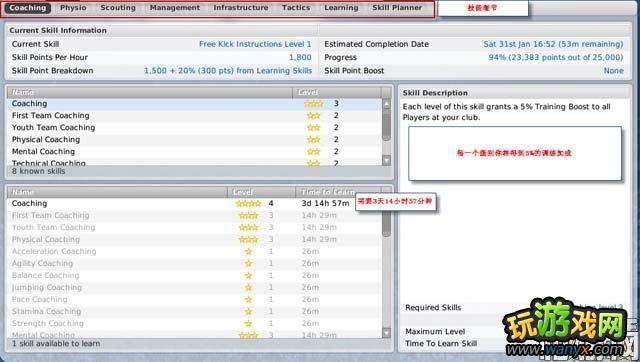The image size is (640, 362).
Task: Open the Scouting tab
Action: [x=118, y=8]
